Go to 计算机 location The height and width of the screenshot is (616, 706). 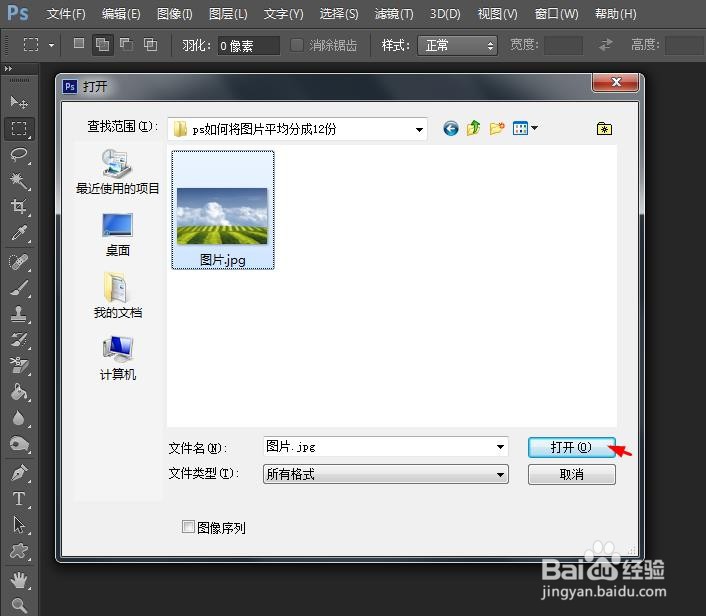(x=118, y=358)
